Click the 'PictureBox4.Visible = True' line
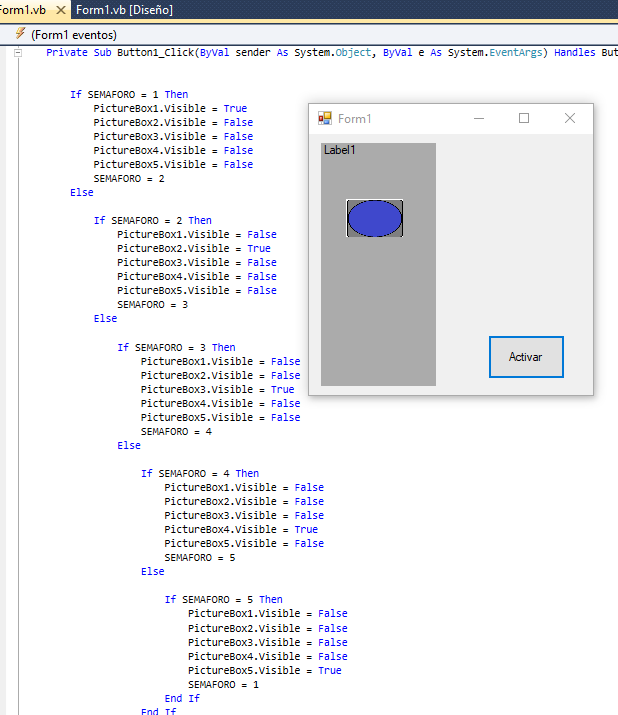 point(241,529)
